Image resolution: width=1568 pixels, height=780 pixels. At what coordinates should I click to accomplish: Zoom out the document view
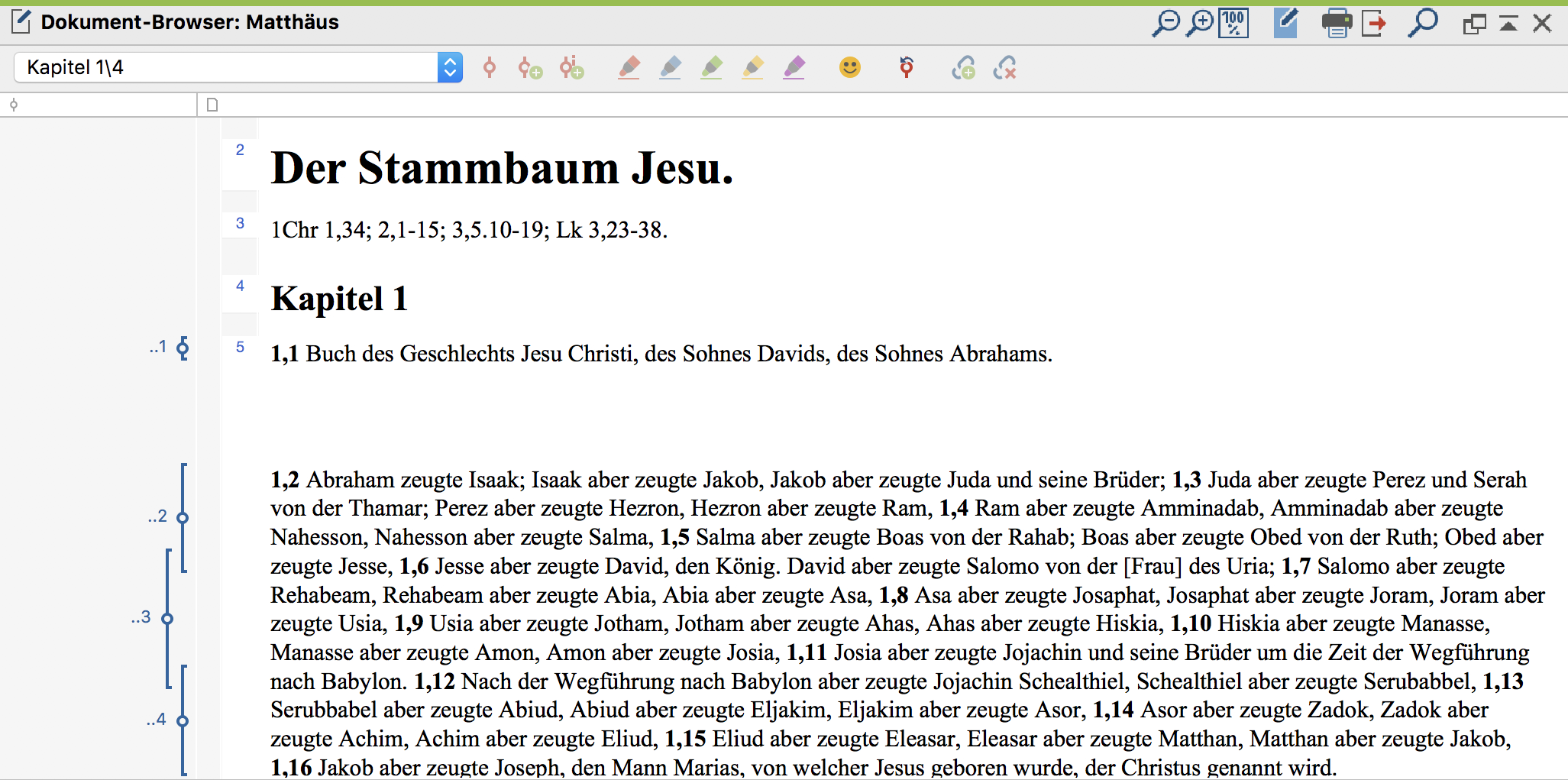(1165, 23)
